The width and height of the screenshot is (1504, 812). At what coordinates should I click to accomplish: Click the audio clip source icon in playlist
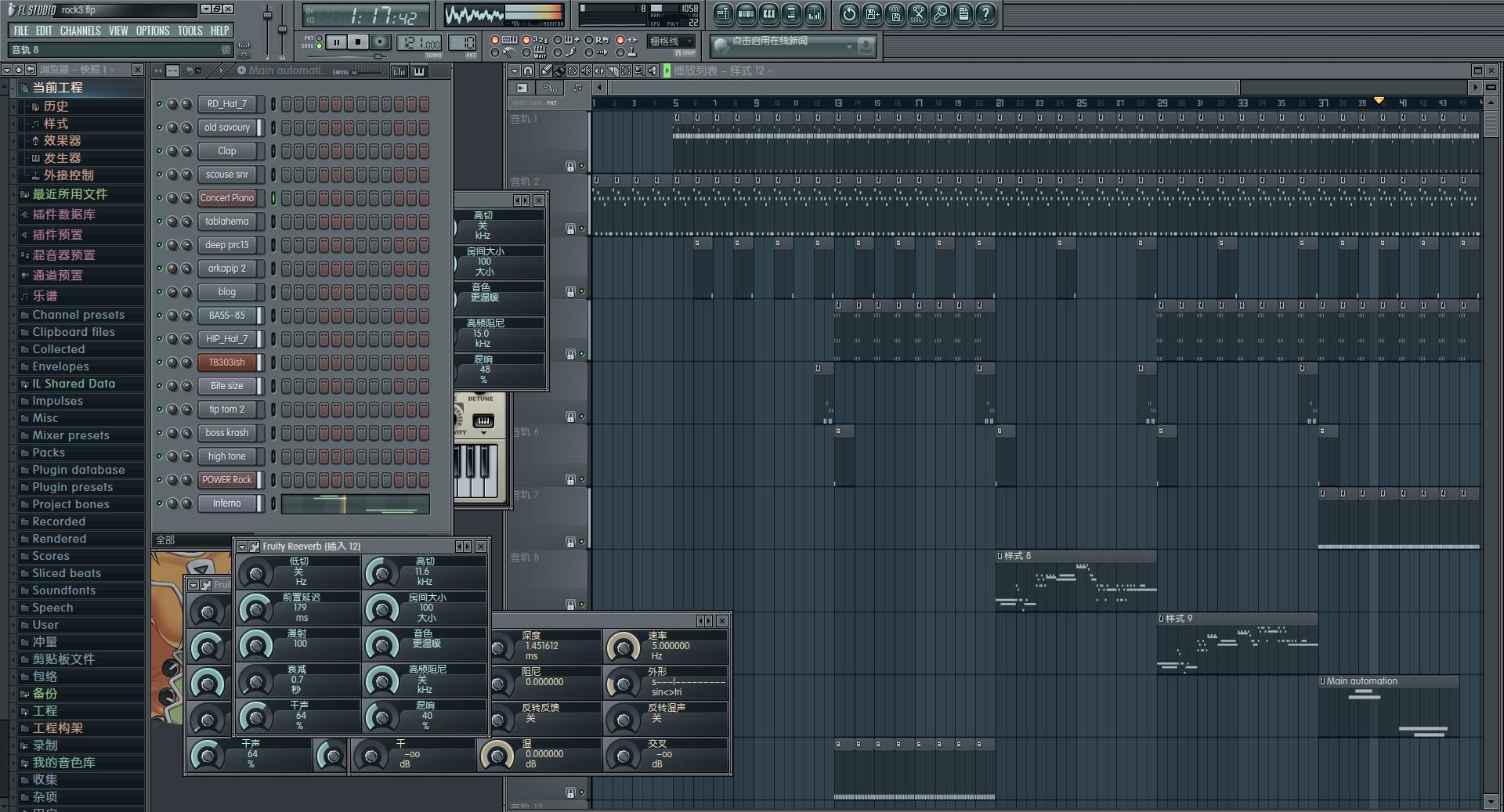click(x=522, y=88)
